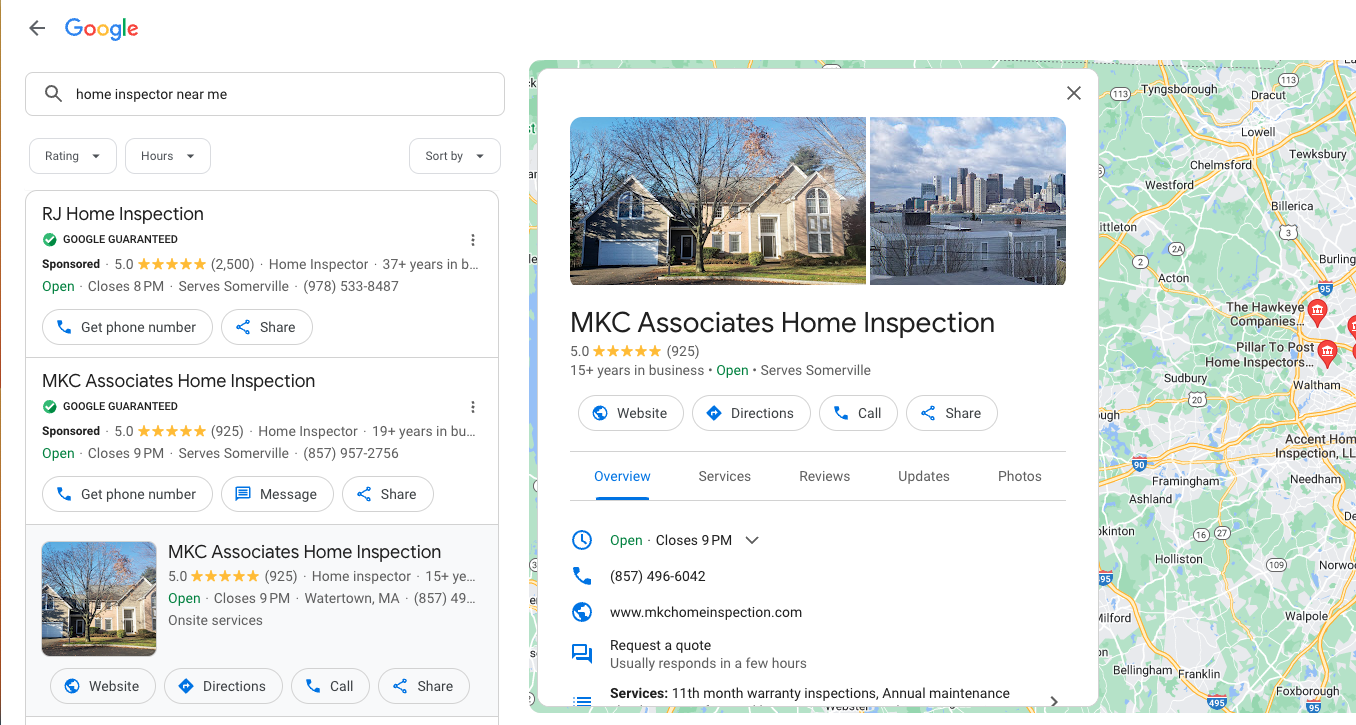1356x725 pixels.
Task: Click RJ phone number (978) 533-8487
Action: [x=351, y=287]
